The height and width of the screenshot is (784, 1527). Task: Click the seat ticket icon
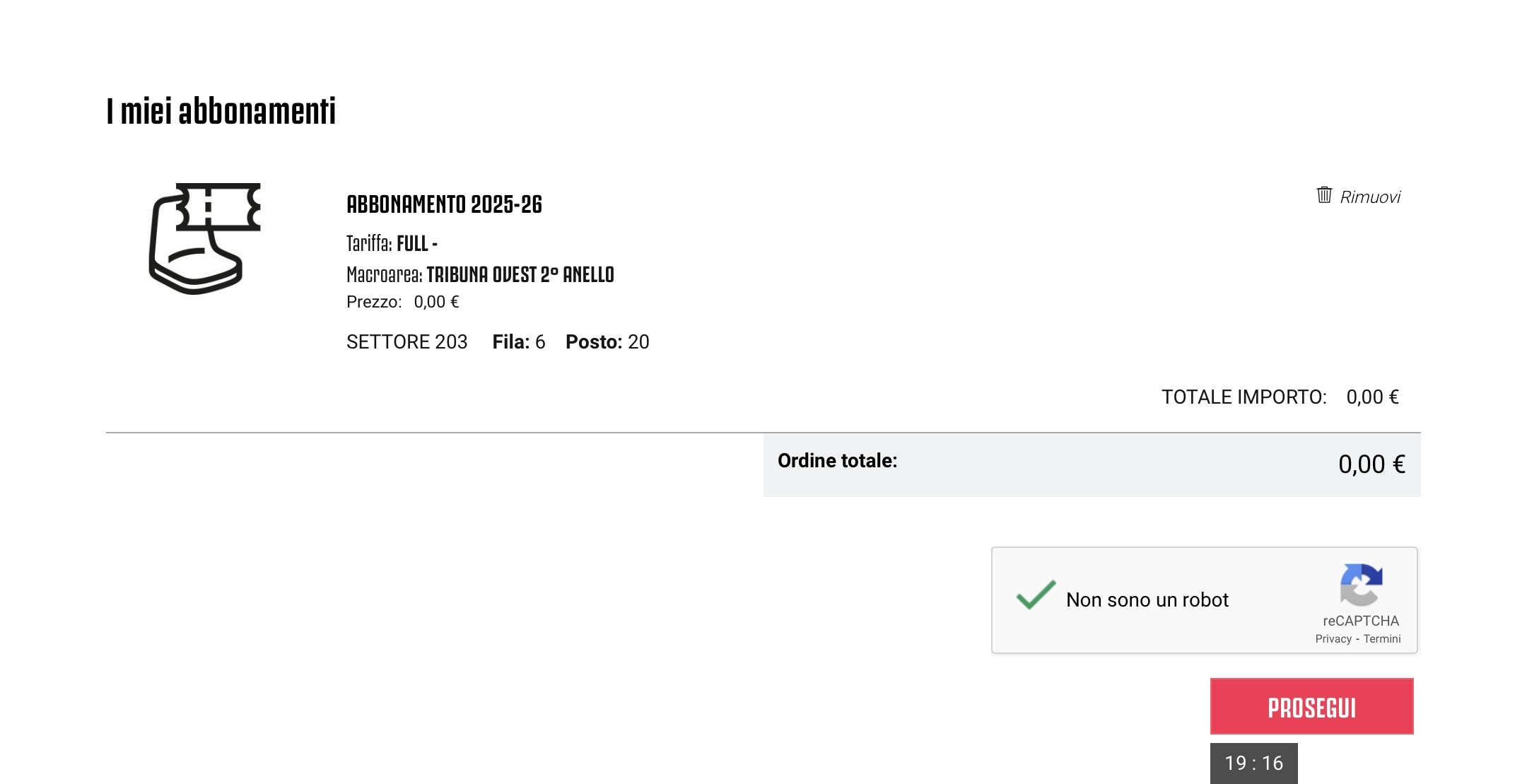pos(205,239)
